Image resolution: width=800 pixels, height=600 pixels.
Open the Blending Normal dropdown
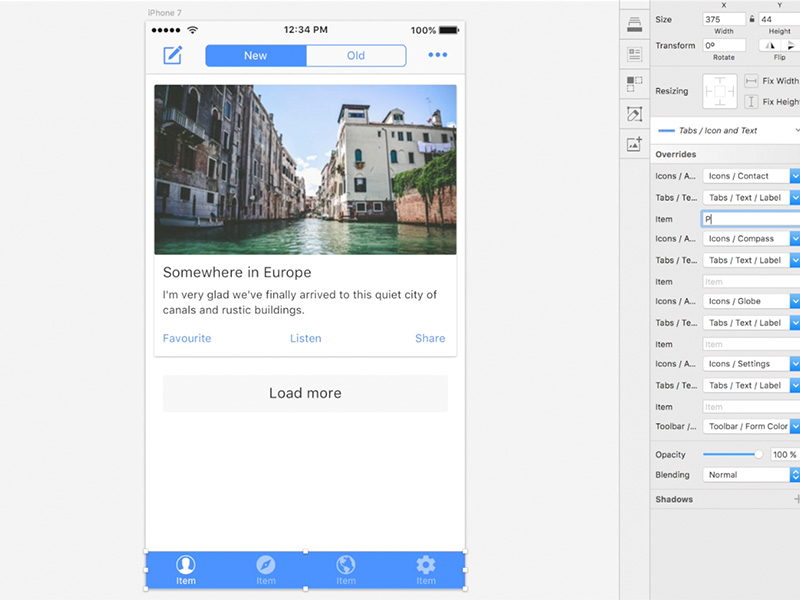(x=751, y=475)
